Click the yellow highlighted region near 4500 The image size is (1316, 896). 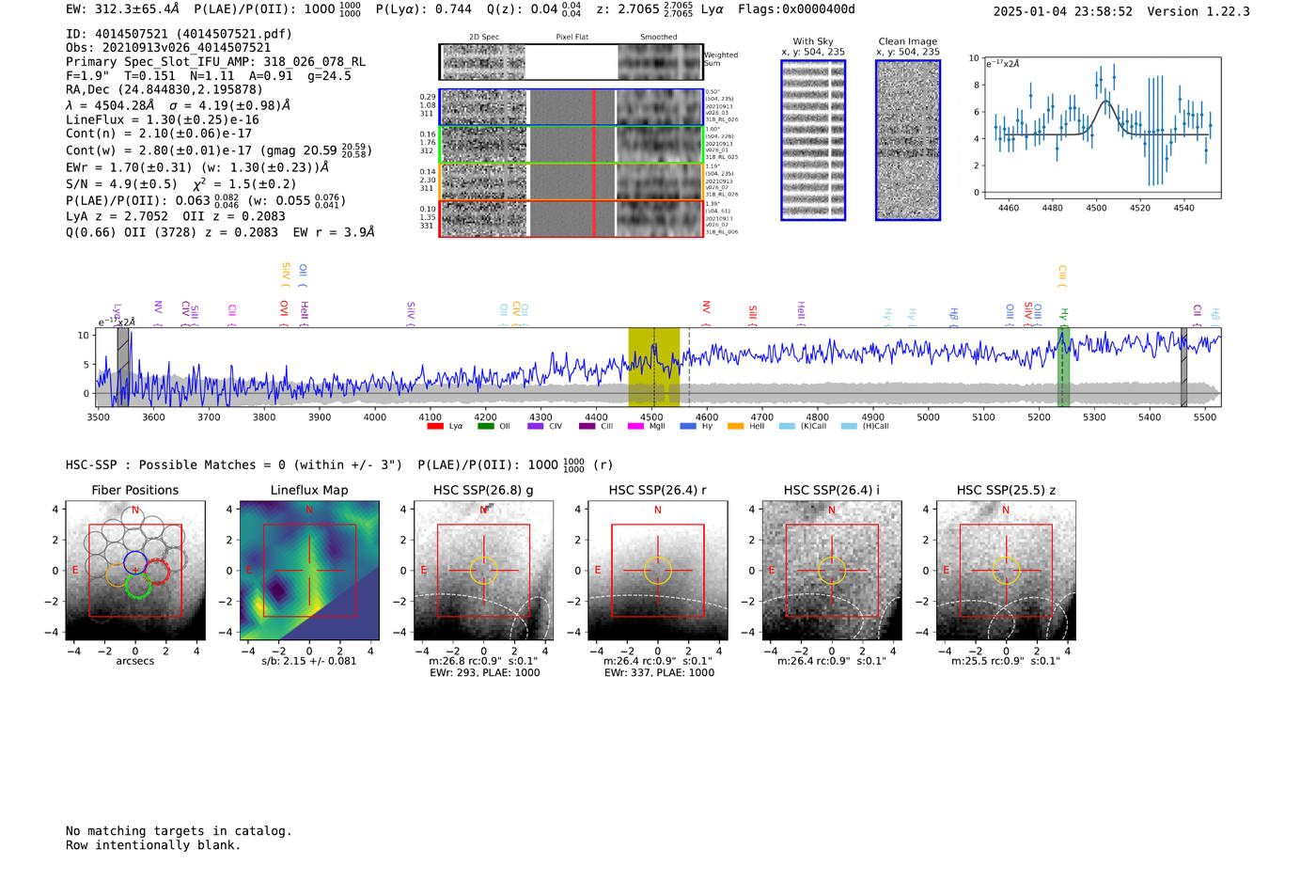pyautogui.click(x=654, y=367)
